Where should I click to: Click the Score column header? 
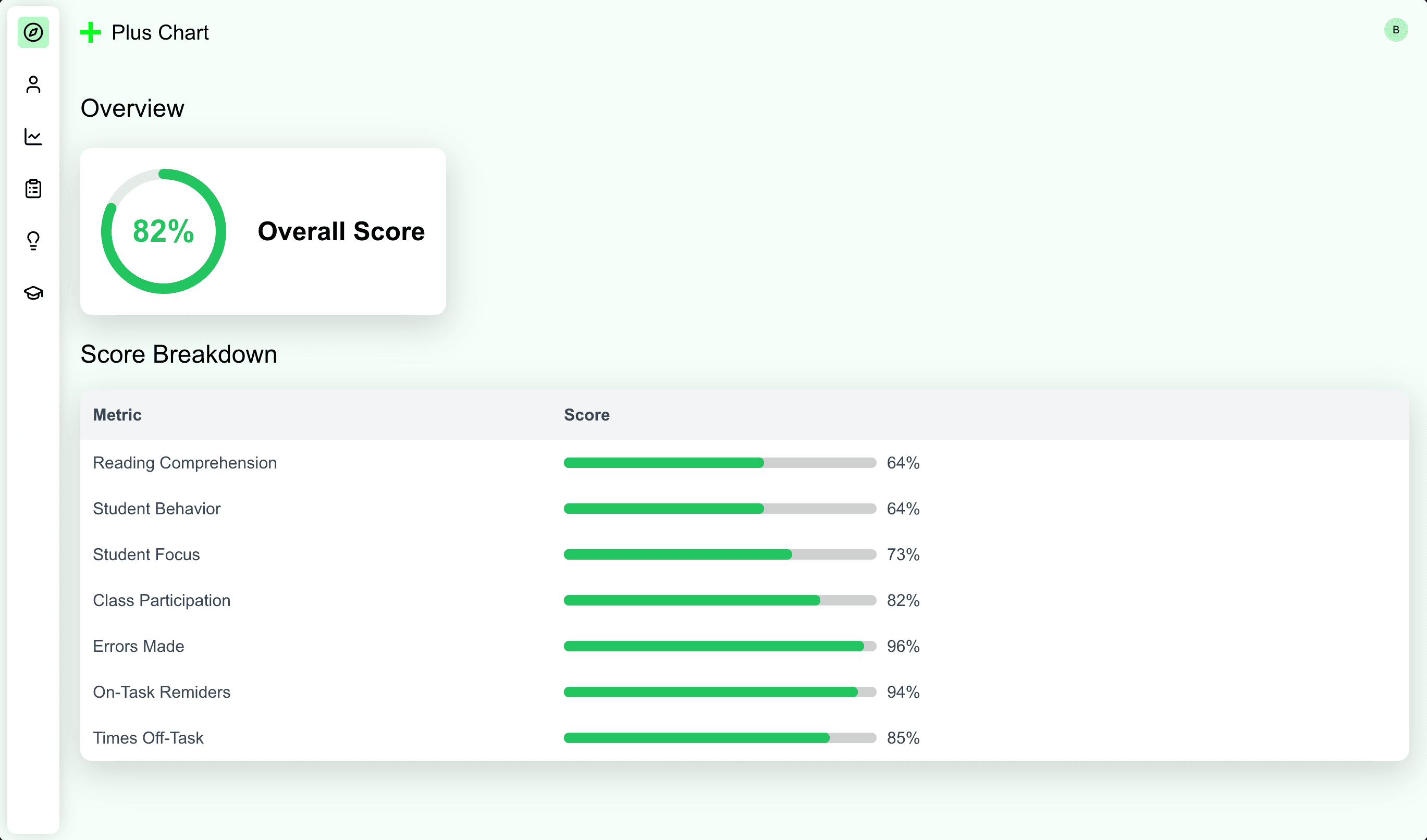tap(586, 415)
